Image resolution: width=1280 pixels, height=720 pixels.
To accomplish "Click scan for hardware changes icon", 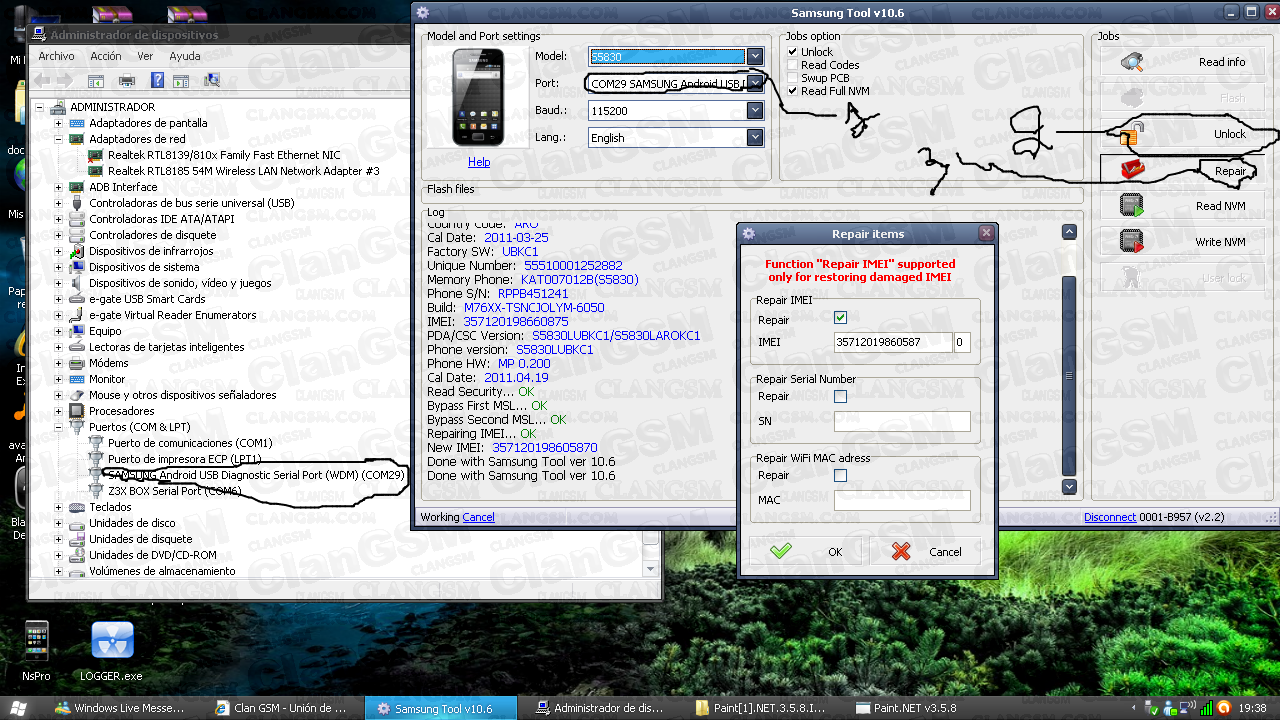I will [212, 80].
